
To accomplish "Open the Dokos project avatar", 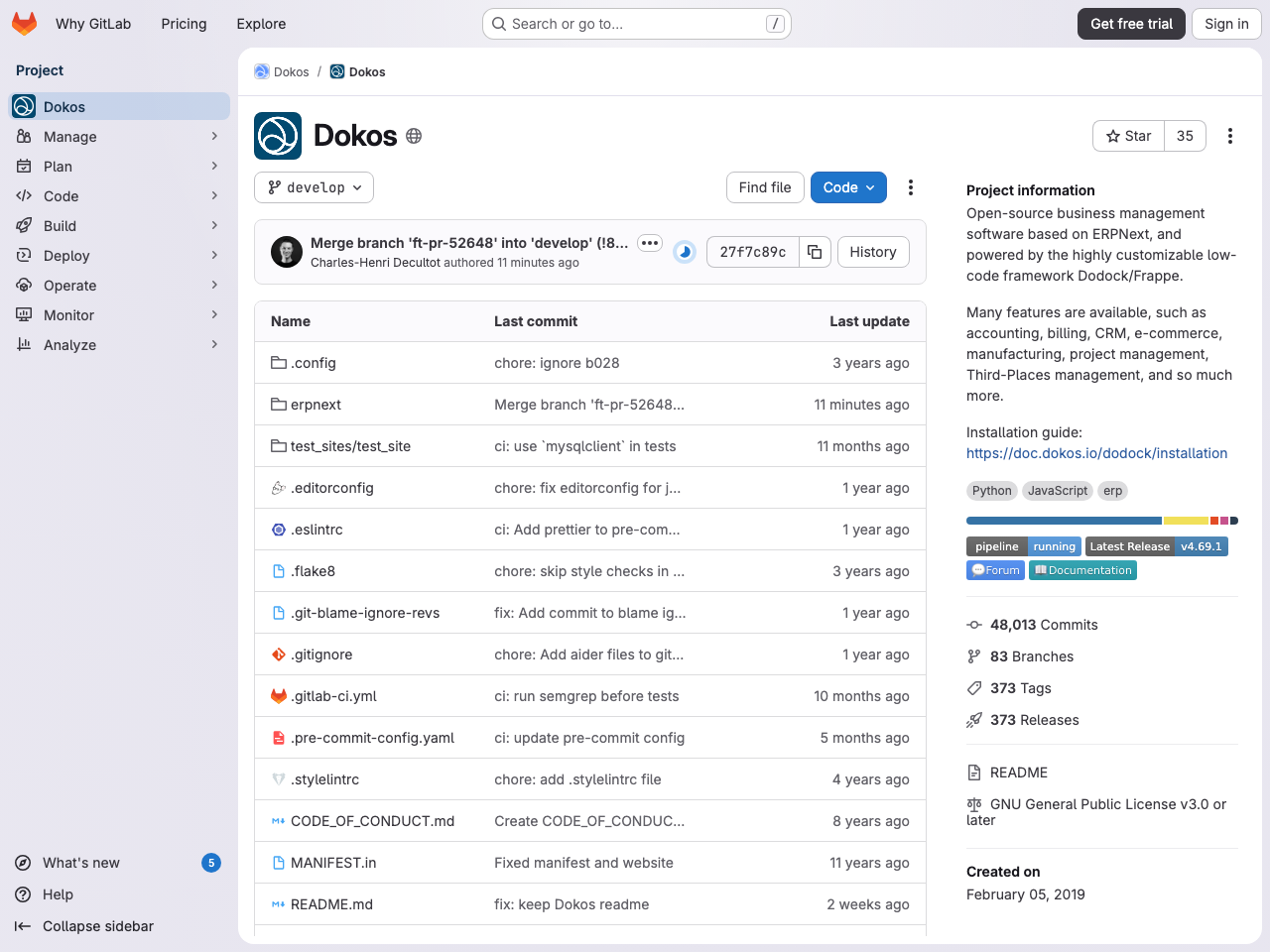I will pos(278,135).
